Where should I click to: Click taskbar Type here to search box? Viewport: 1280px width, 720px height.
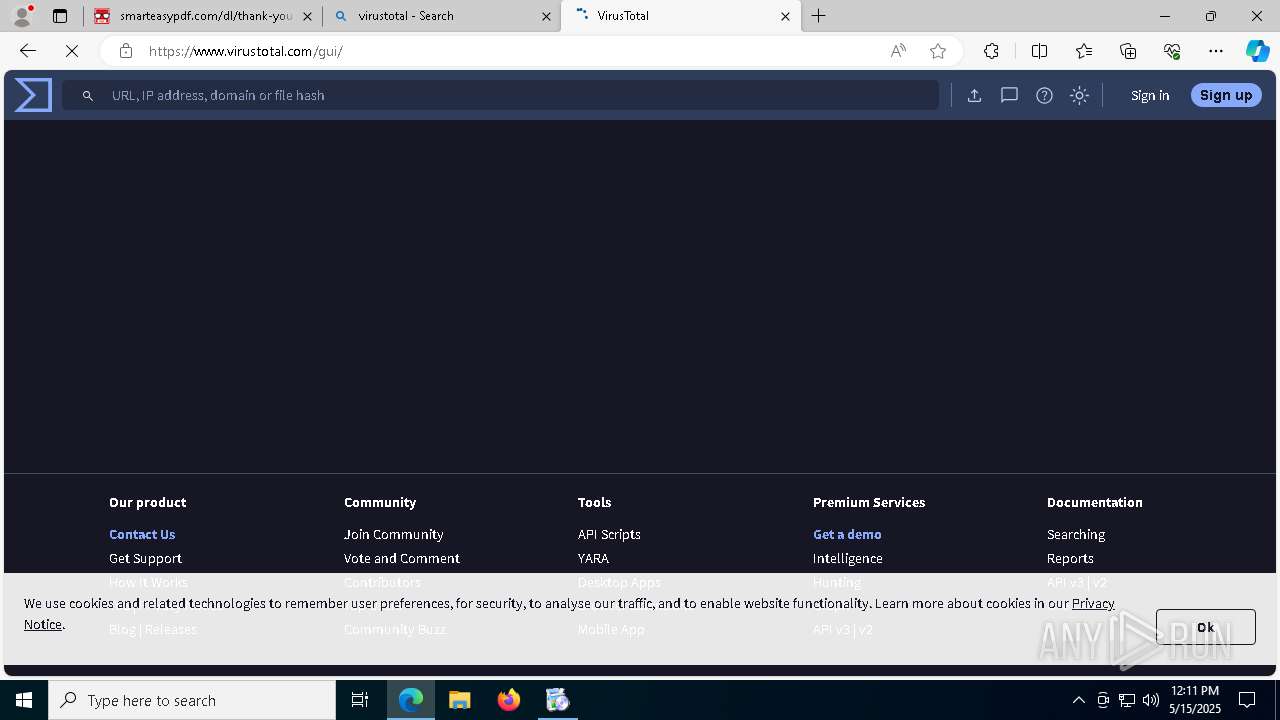(192, 700)
